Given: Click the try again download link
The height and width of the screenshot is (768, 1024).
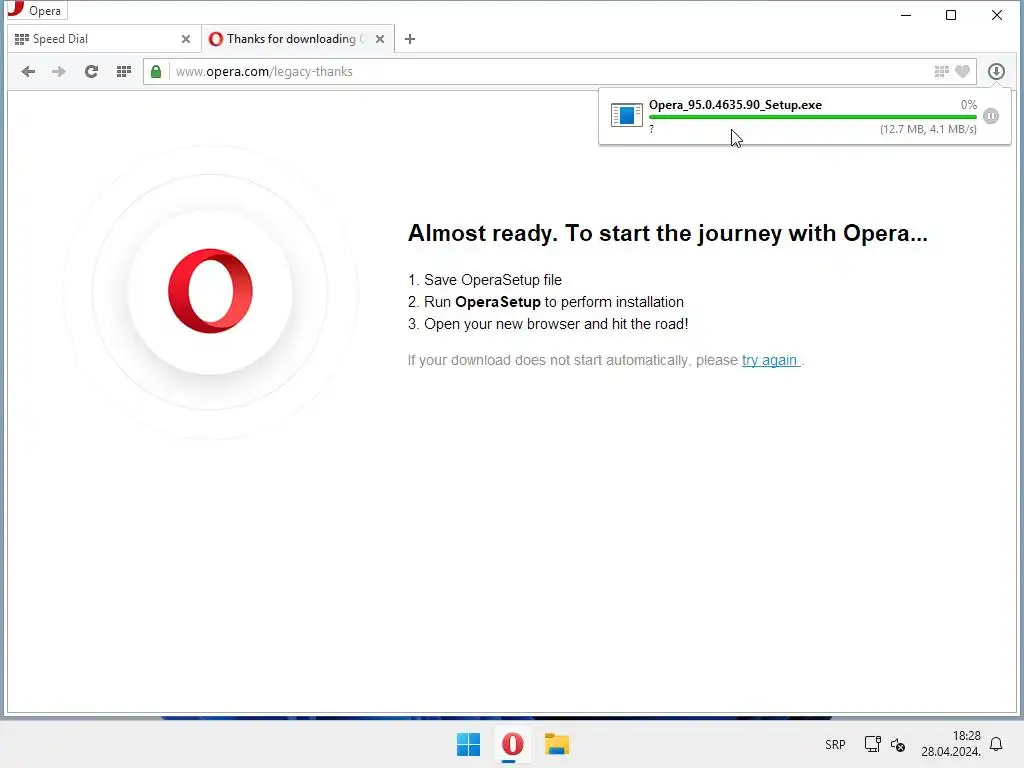Looking at the screenshot, I should pos(769,360).
